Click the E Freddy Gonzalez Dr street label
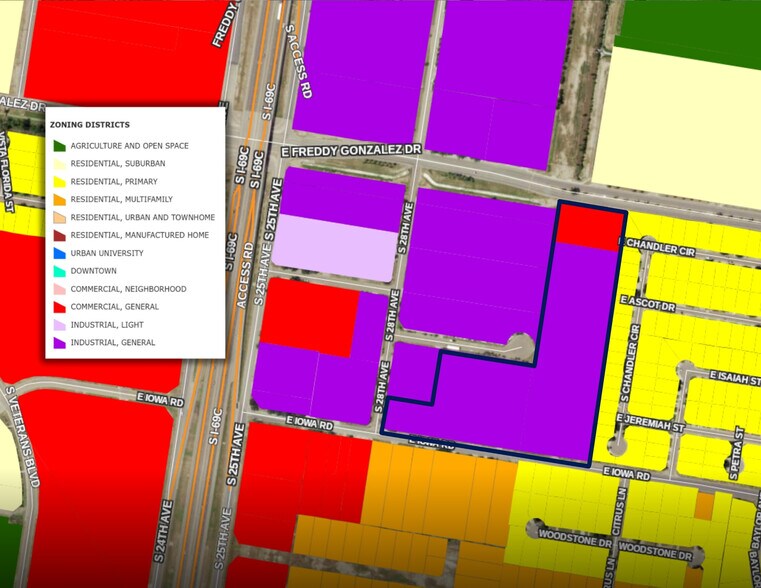Image resolution: width=761 pixels, height=588 pixels. (x=351, y=149)
